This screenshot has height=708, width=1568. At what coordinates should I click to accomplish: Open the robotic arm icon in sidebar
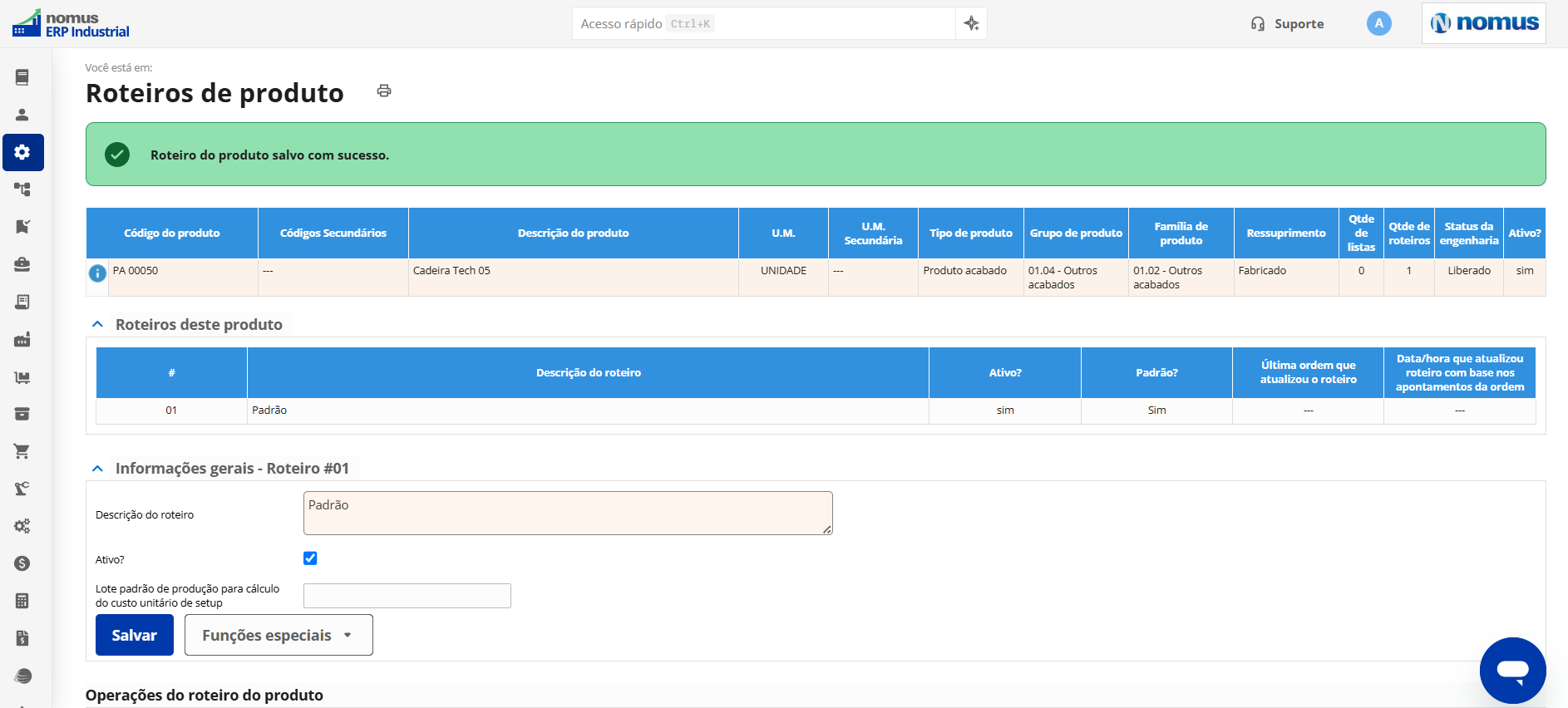(x=22, y=489)
